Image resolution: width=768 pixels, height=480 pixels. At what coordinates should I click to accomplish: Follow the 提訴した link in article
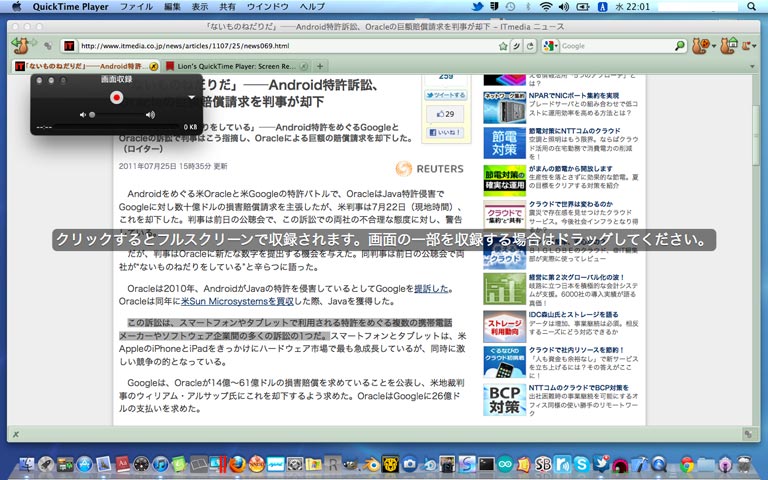(x=431, y=288)
